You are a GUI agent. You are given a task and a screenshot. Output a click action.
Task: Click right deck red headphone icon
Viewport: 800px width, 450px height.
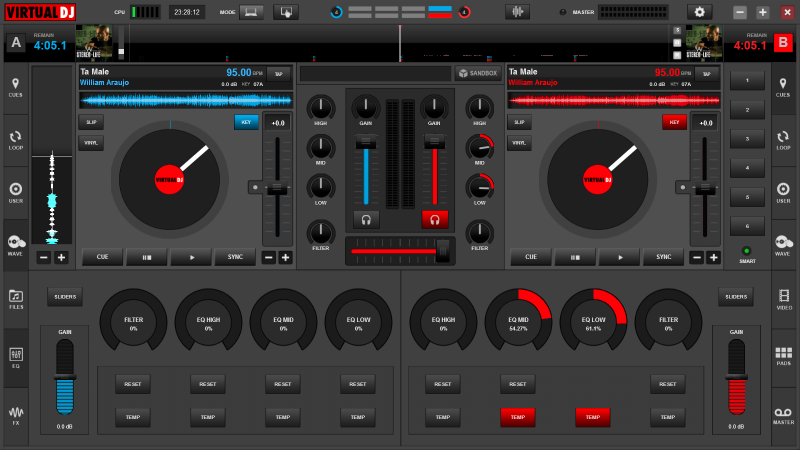point(434,218)
